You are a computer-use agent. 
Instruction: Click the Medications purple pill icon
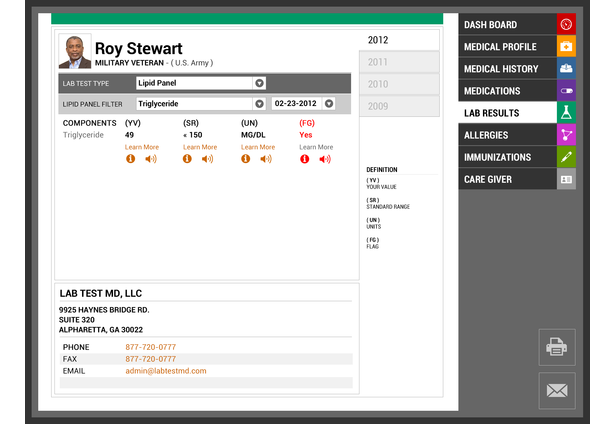pos(566,91)
